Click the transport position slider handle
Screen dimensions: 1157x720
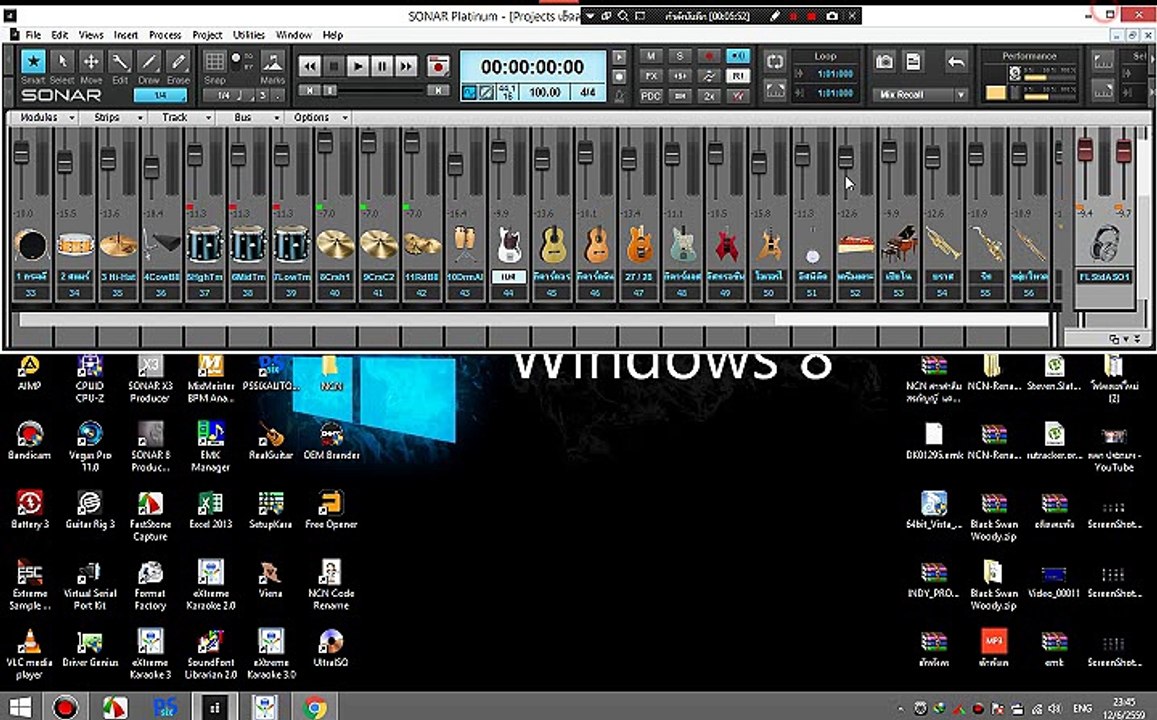tap(330, 90)
